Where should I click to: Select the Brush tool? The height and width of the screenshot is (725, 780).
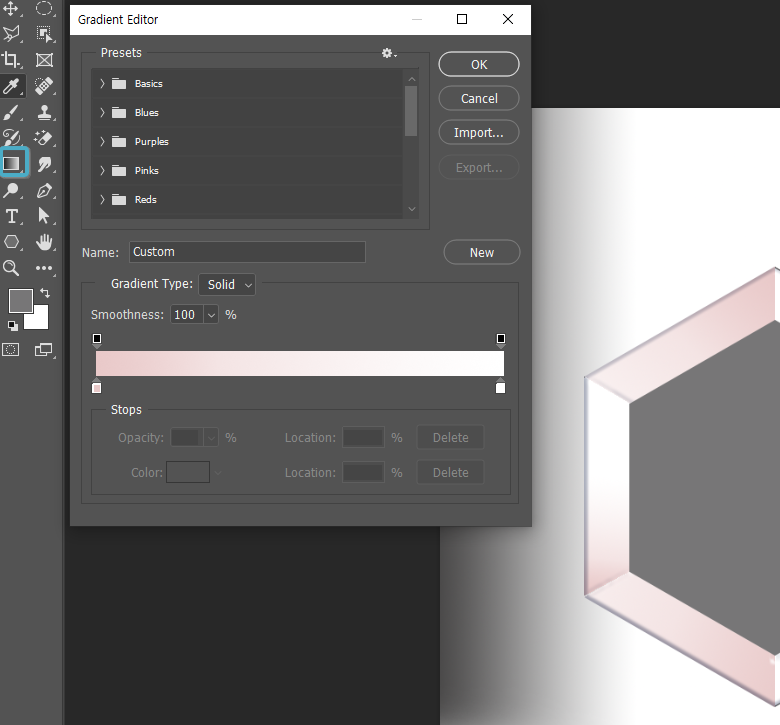[11, 112]
